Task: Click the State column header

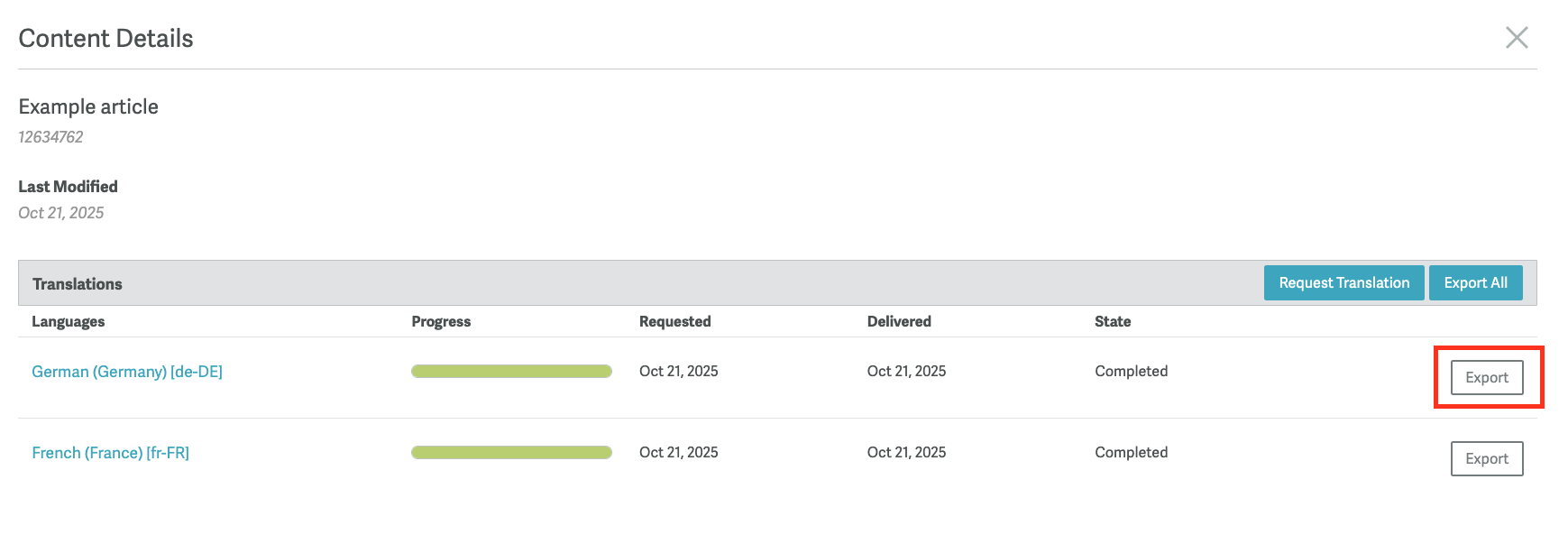Action: click(1113, 322)
